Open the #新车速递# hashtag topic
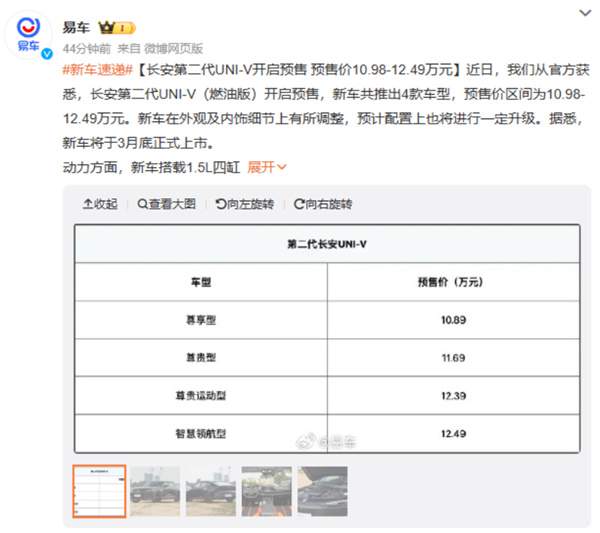Viewport: 600px width, 533px height. click(x=98, y=70)
